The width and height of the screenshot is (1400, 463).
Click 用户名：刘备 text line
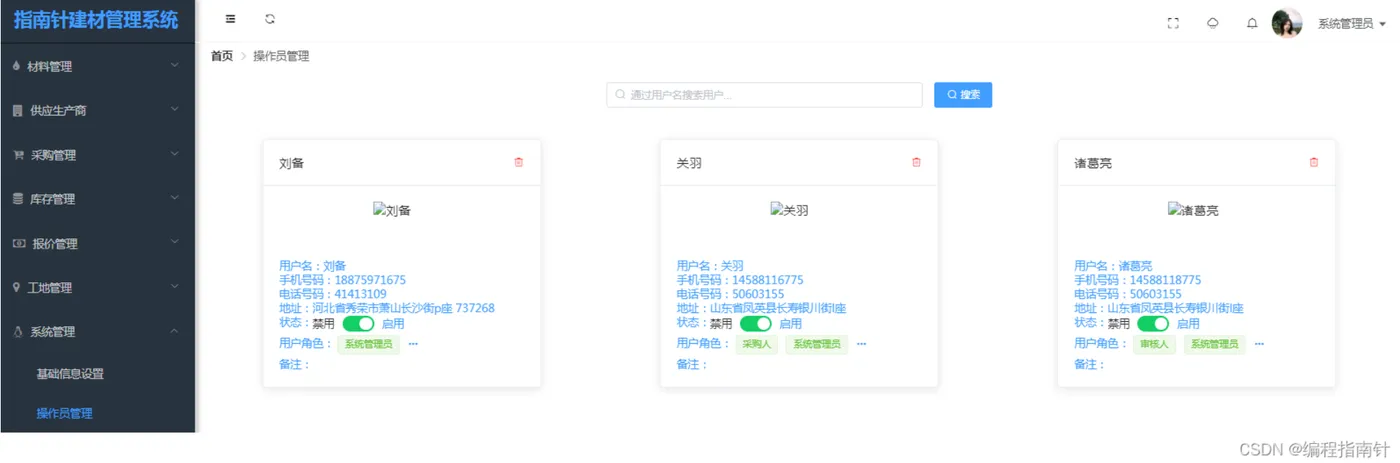pyautogui.click(x=312, y=266)
